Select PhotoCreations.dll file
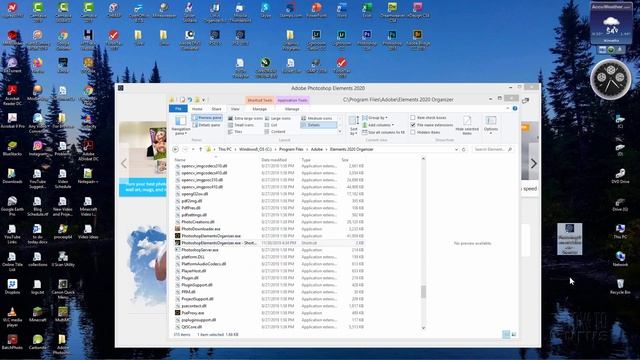 [x=198, y=222]
